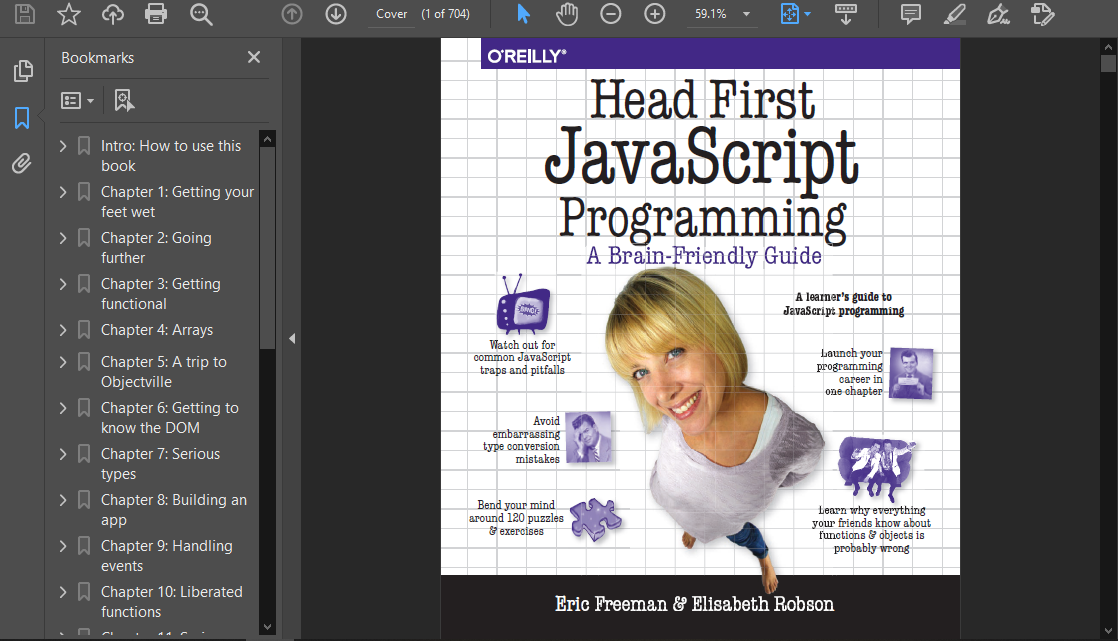Choose the arrow selection tool
The height and width of the screenshot is (641, 1118).
pos(523,14)
